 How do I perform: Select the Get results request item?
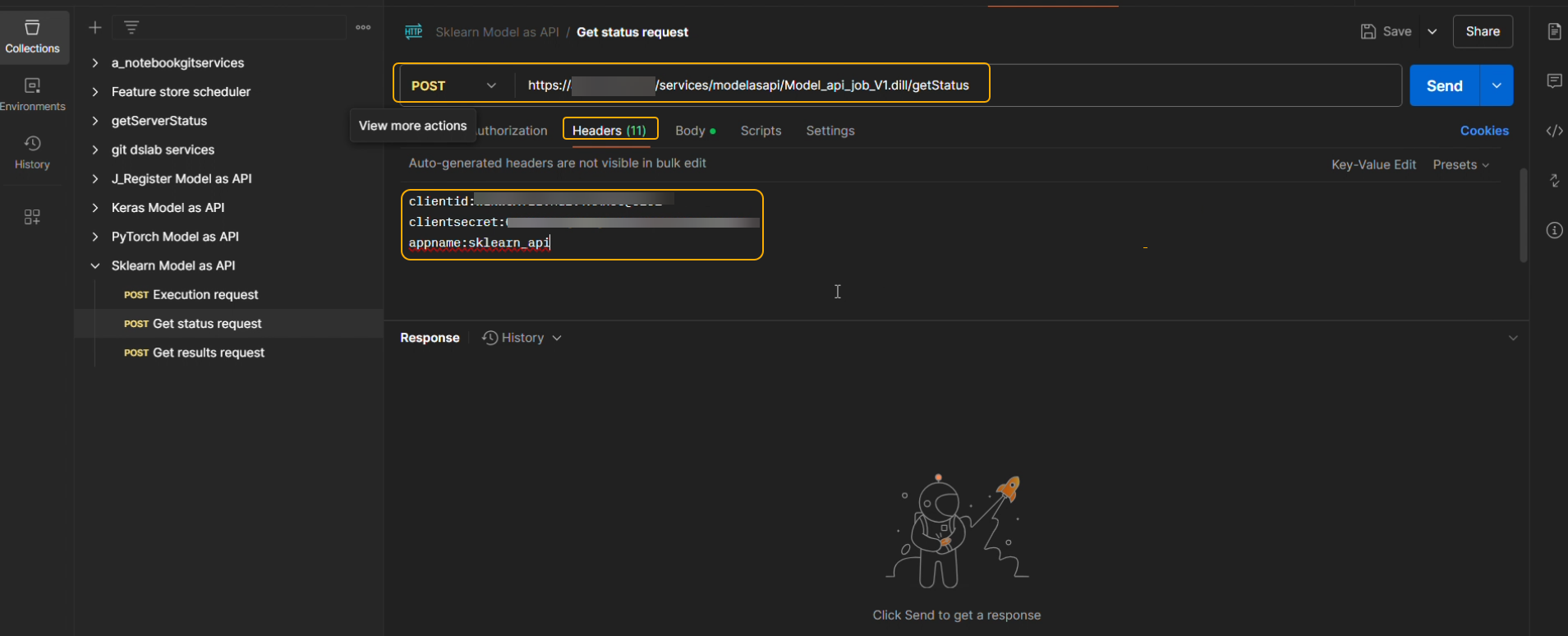point(208,353)
